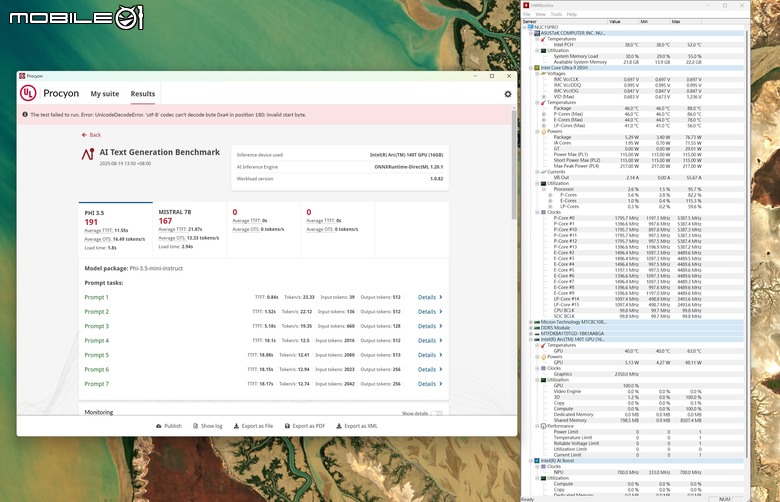Image resolution: width=780 pixels, height=502 pixels.
Task: Click the Intel Core Ultra 9 285H CPU icon
Action: 537,68
